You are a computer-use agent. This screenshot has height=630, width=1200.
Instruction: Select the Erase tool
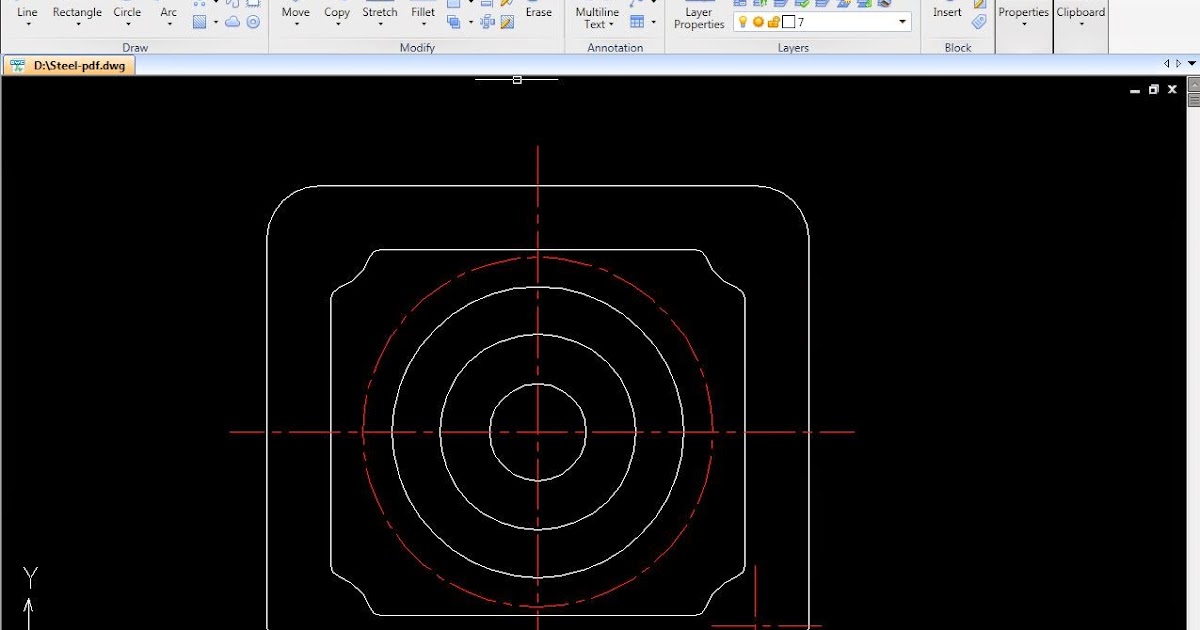point(538,13)
